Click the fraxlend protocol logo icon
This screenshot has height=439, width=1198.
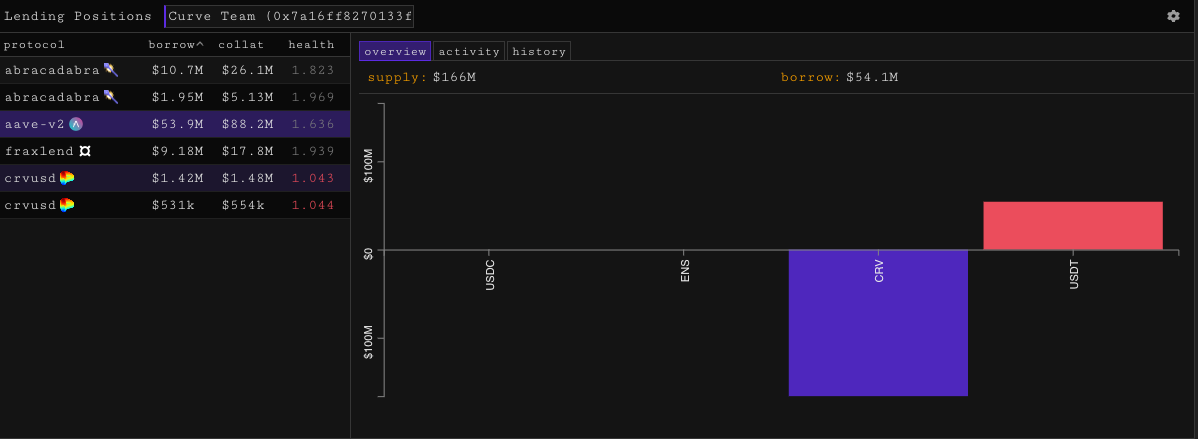pyautogui.click(x=86, y=151)
